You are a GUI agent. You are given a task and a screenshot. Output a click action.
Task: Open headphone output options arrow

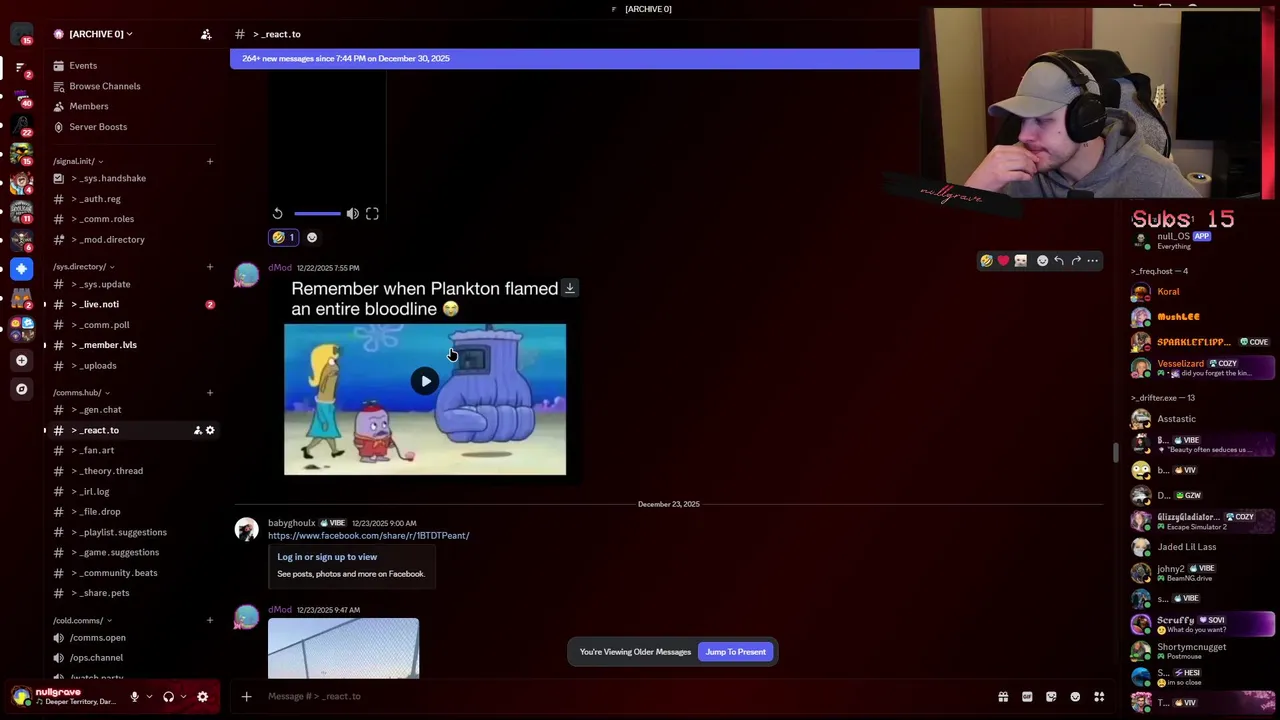click(183, 697)
